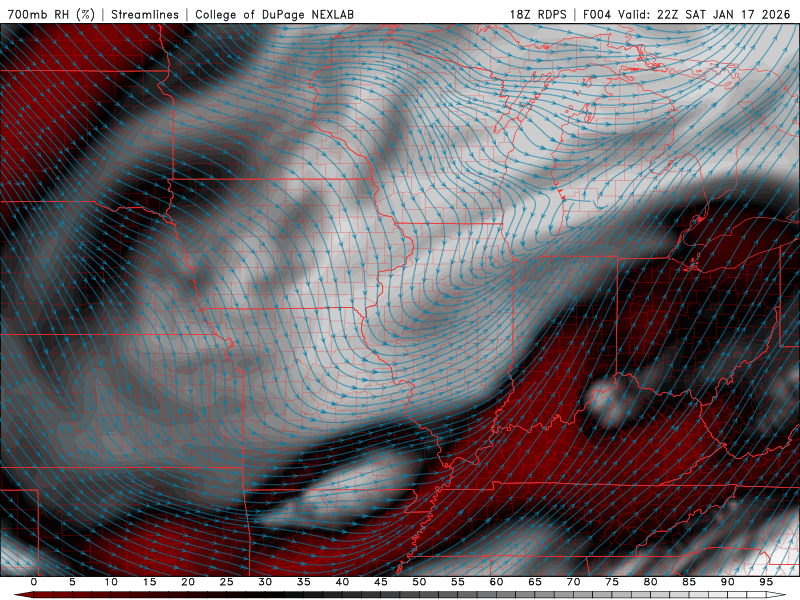
Task: Click the "70" color scale label
Action: coord(573,582)
